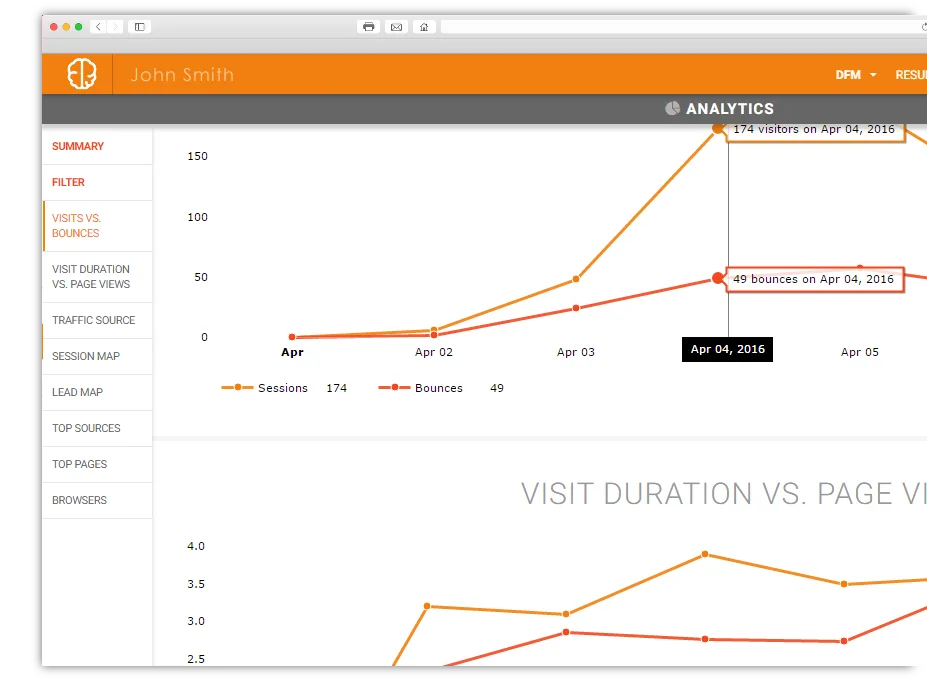Open Traffic Source section
Screen dimensions: 927x681
(98, 320)
